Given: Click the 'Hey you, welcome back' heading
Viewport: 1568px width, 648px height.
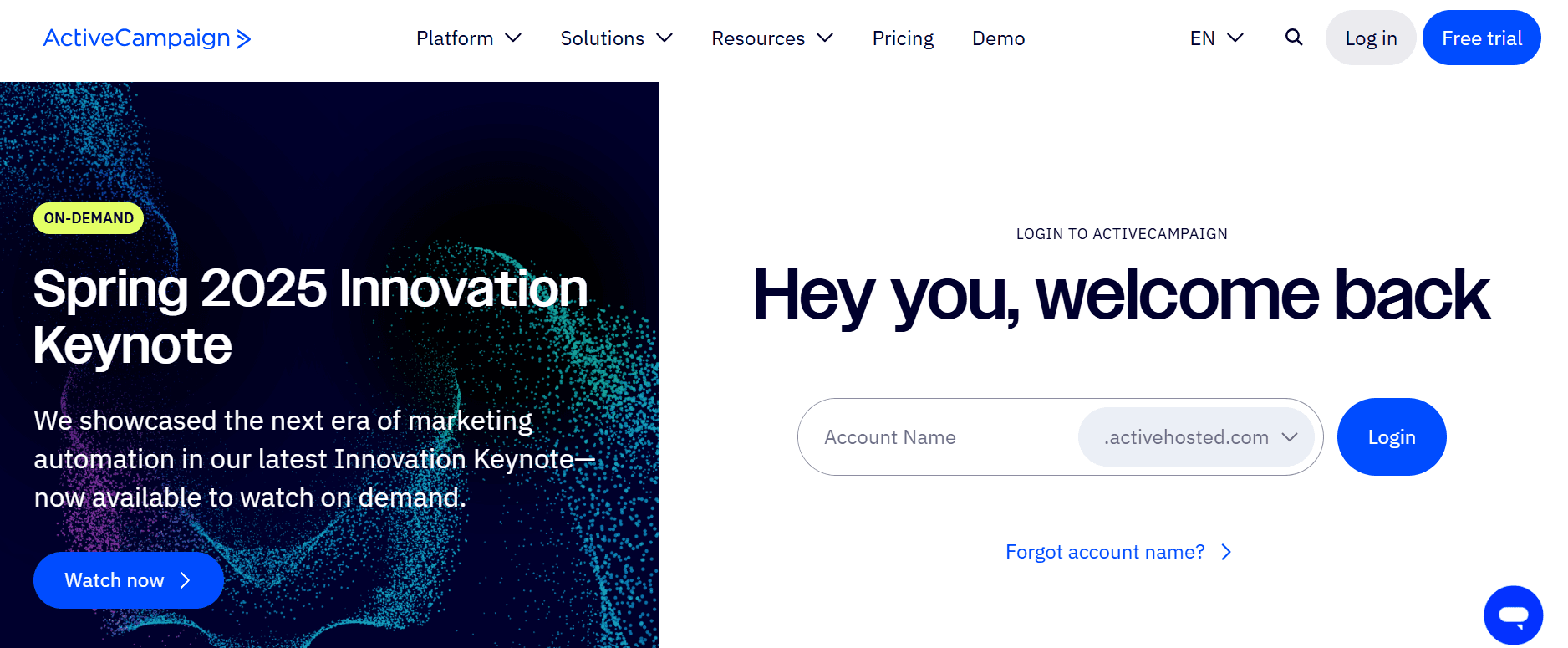Looking at the screenshot, I should point(1122,295).
